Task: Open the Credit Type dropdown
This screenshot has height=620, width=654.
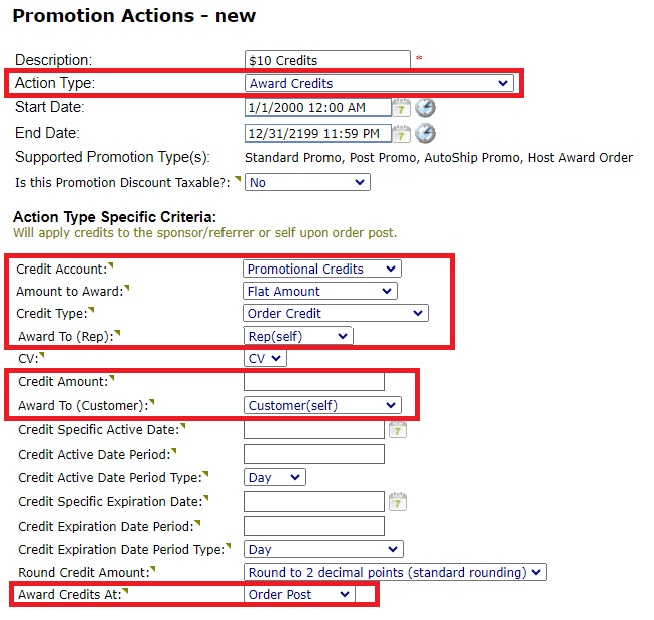Action: click(x=336, y=314)
